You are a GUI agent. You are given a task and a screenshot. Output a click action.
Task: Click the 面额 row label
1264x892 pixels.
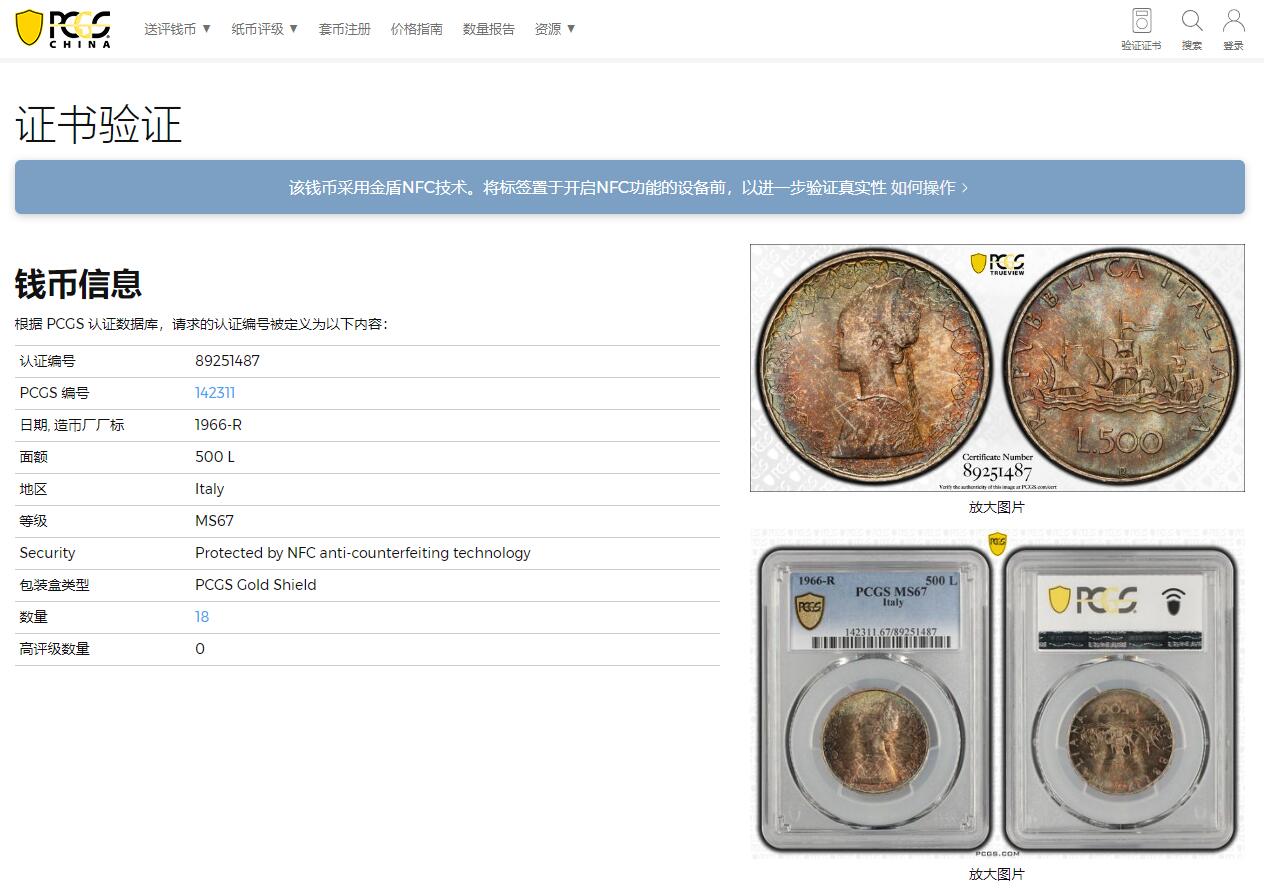[x=33, y=457]
